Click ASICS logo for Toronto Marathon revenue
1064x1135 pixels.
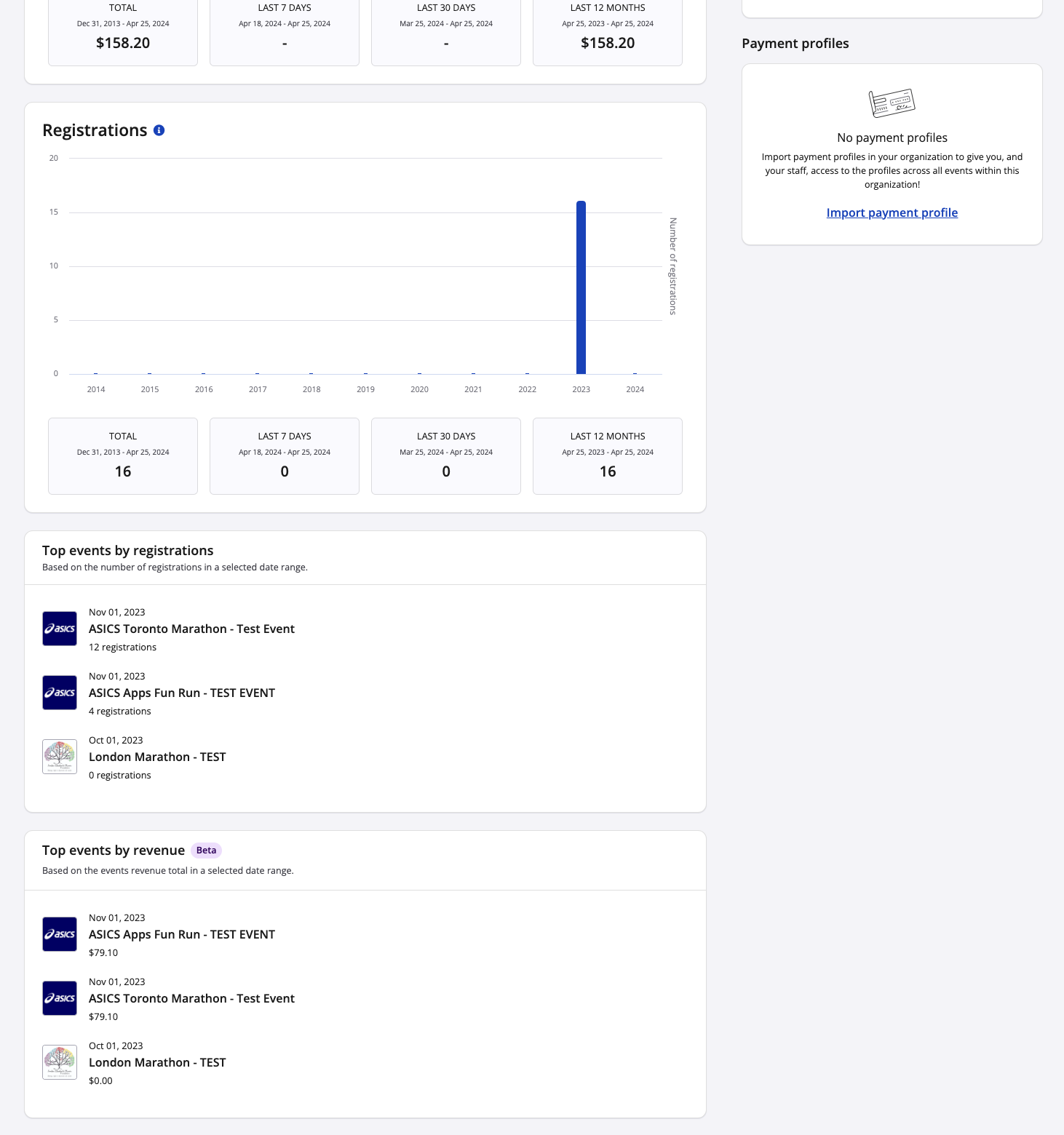(60, 998)
